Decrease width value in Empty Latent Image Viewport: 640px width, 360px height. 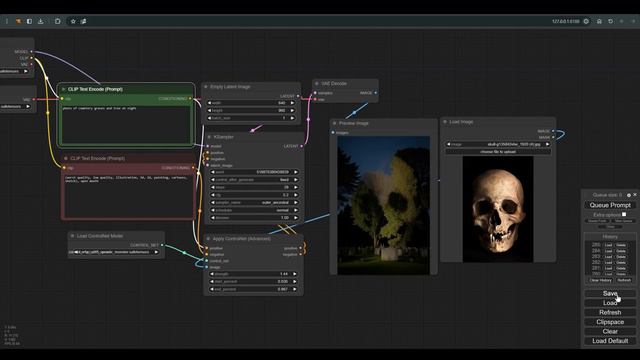click(209, 103)
